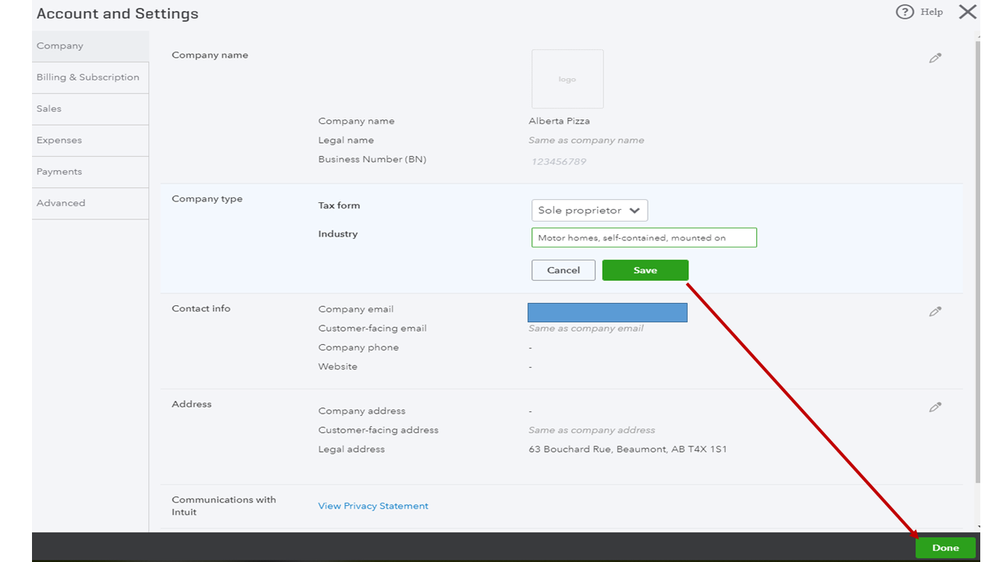Edit Company name section with pencil icon
The width and height of the screenshot is (999, 562).
click(935, 58)
